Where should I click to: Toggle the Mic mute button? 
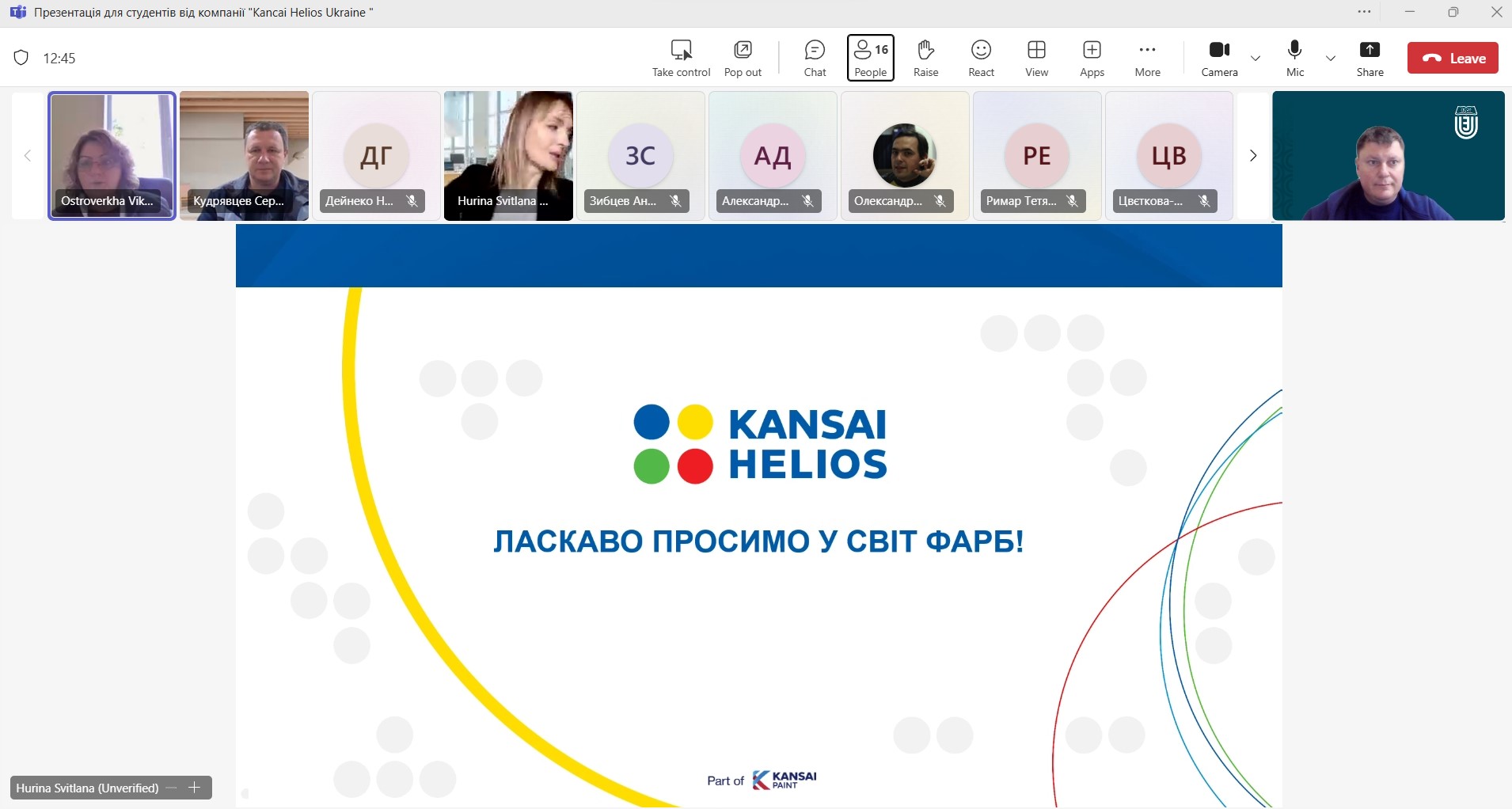1295,59
